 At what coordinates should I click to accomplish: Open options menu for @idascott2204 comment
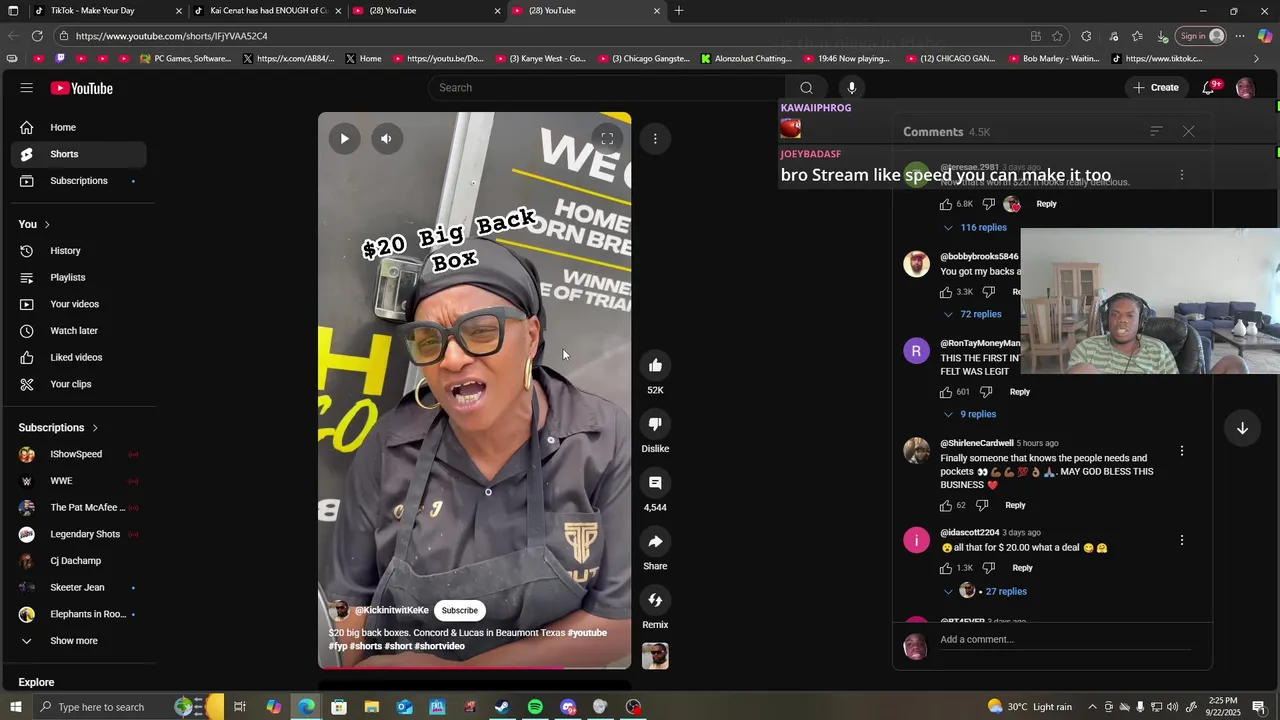tap(1182, 540)
